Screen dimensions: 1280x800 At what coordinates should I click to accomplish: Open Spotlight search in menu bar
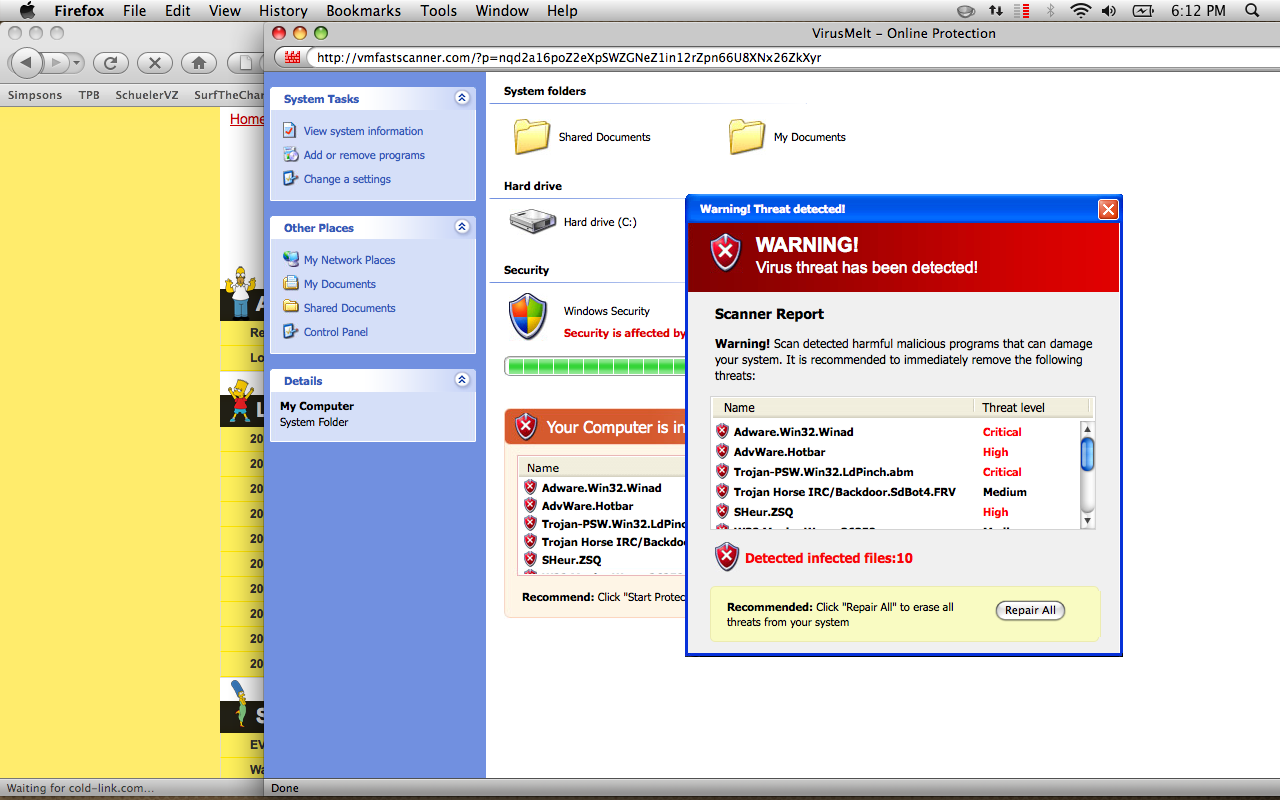tap(1252, 11)
